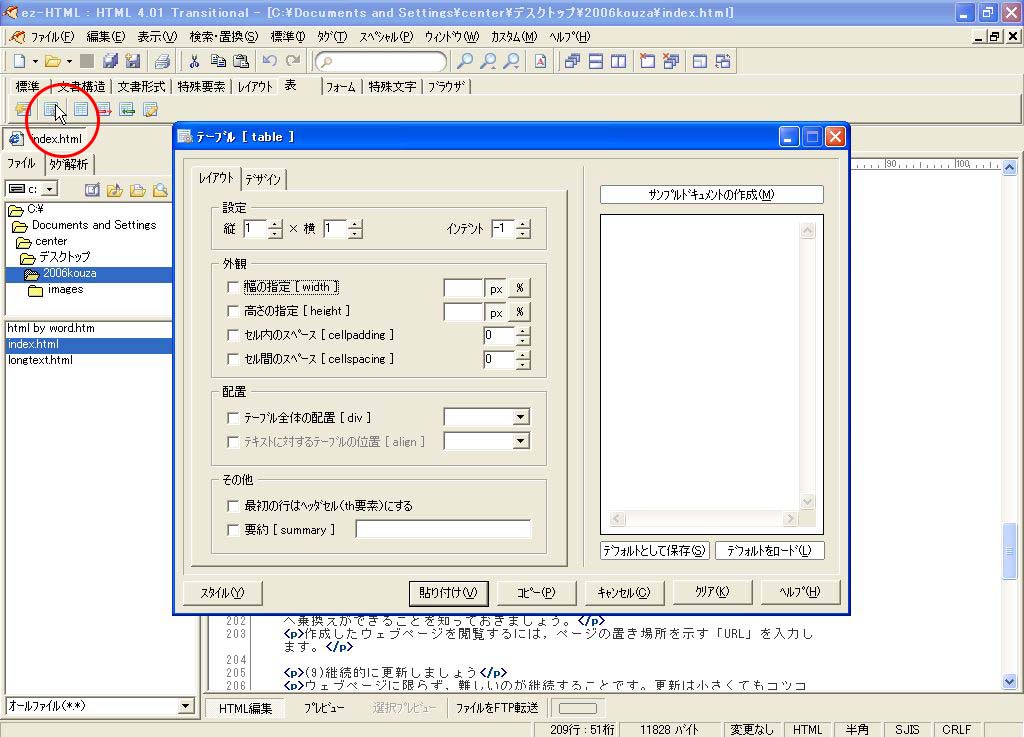This screenshot has width=1024, height=737.
Task: Click デフォルトとして保存(S) button
Action: pos(654,550)
